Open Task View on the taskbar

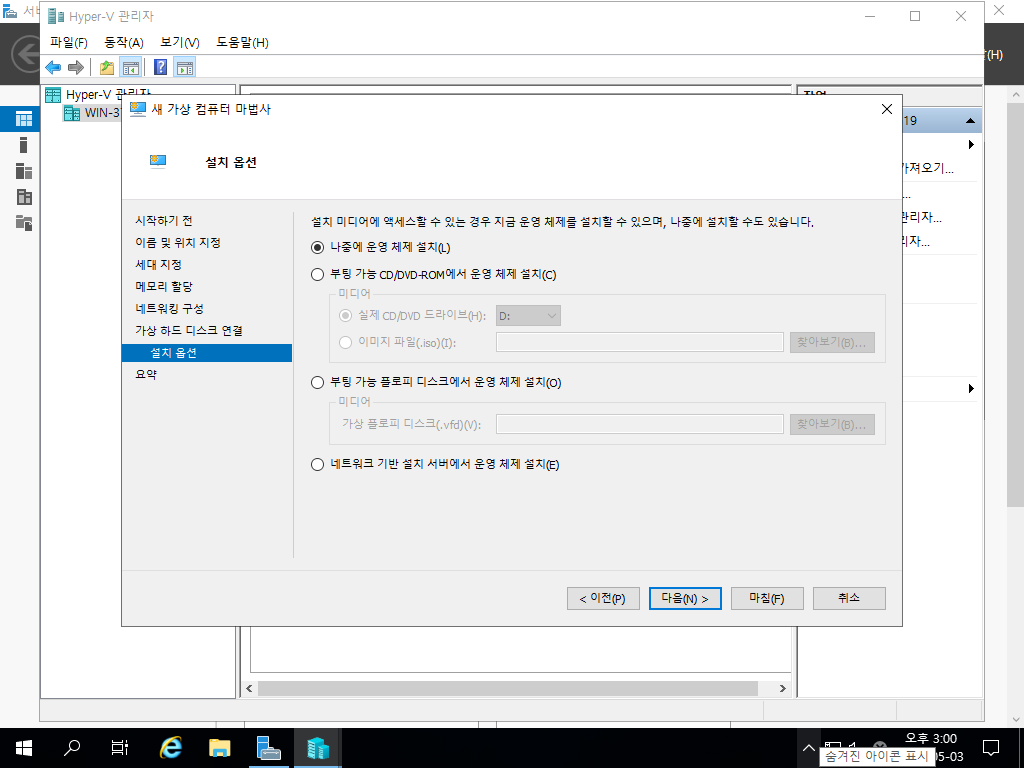[120, 748]
